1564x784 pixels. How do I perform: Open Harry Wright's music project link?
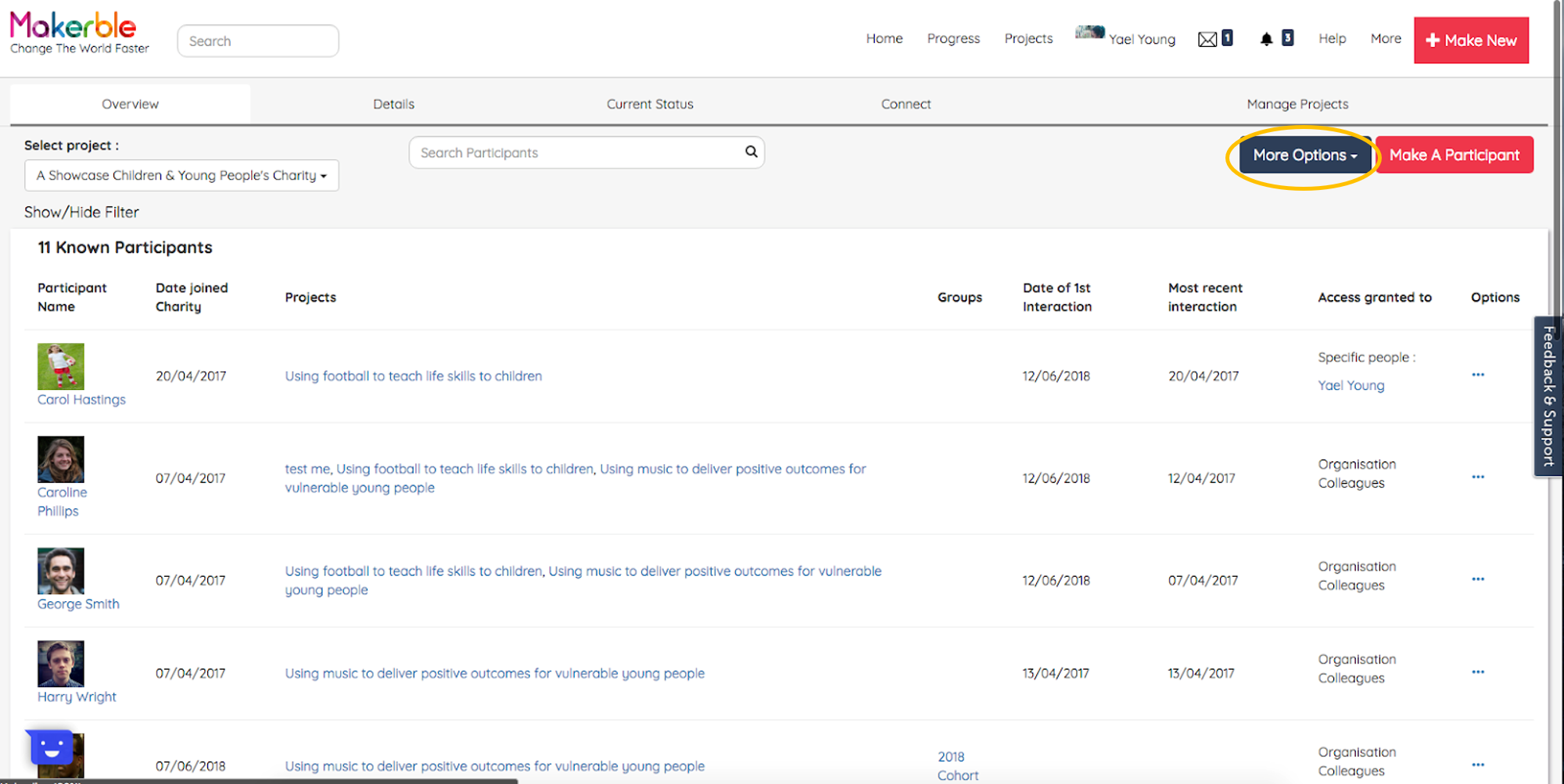click(x=494, y=673)
